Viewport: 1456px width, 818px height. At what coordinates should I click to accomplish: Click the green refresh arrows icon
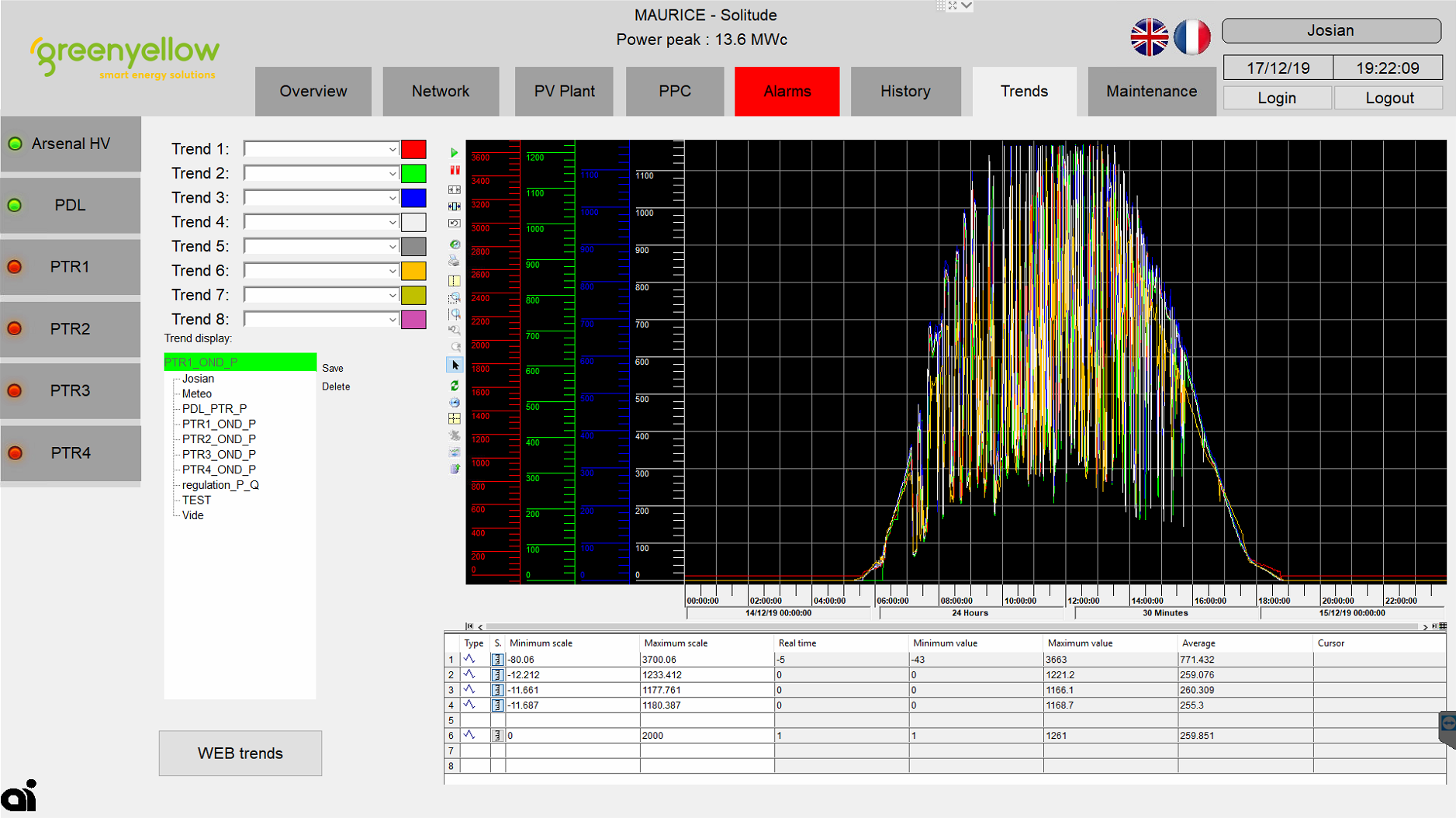click(455, 385)
